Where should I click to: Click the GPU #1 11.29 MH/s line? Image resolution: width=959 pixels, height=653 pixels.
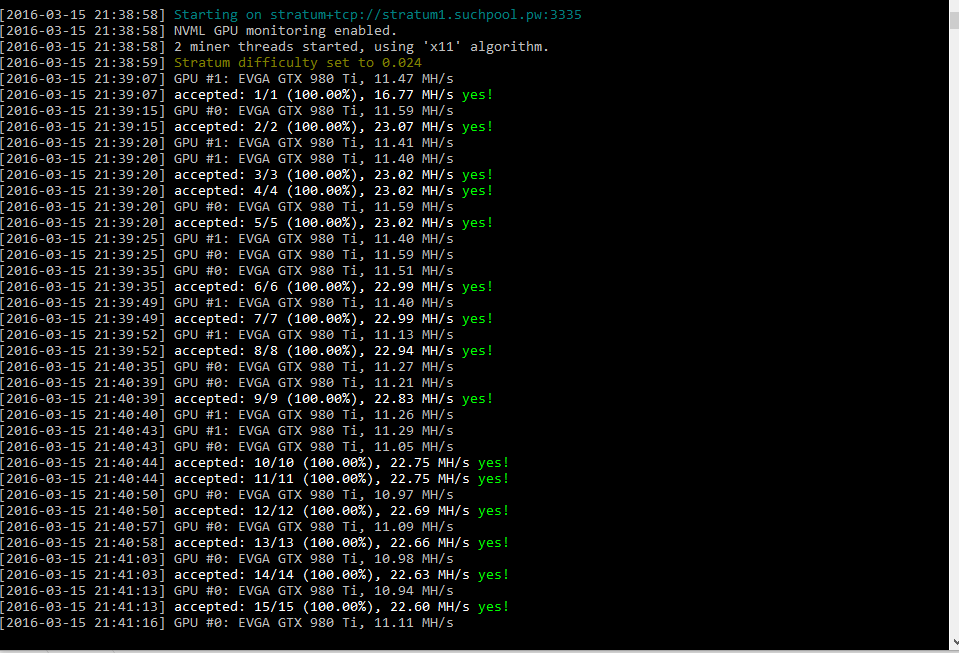[227, 430]
